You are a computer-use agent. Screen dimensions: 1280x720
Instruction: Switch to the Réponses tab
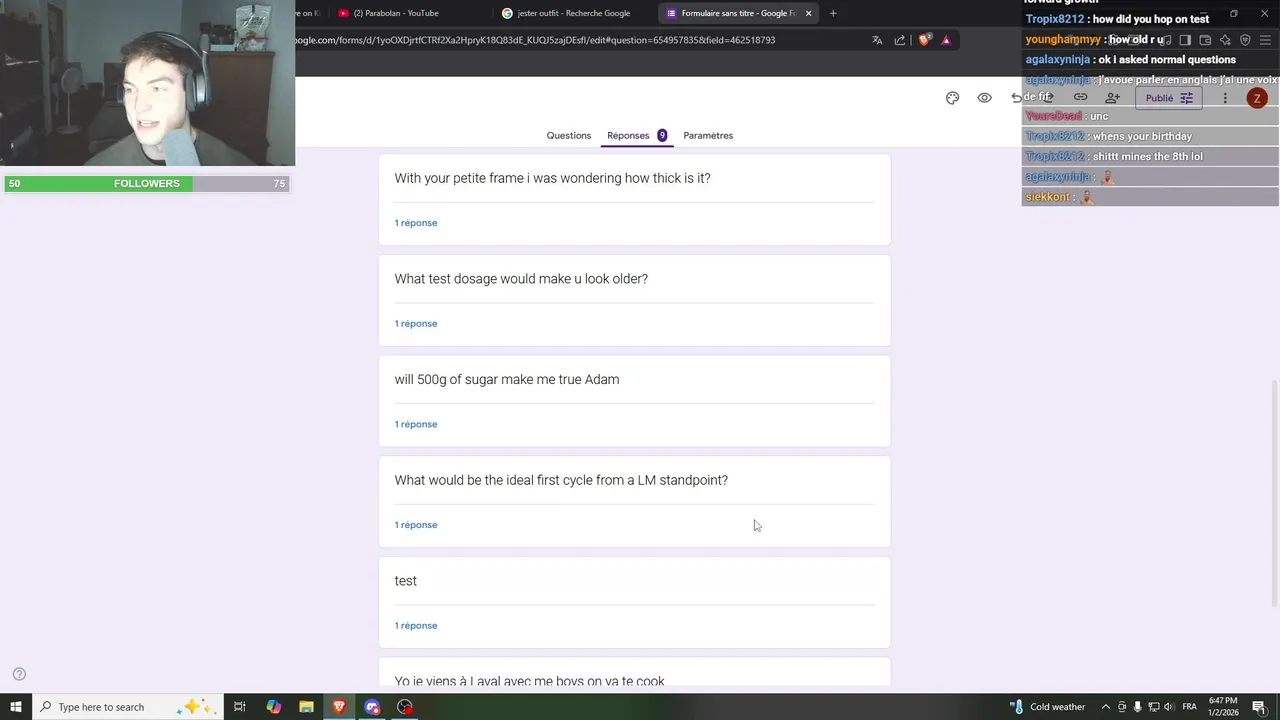(636, 135)
